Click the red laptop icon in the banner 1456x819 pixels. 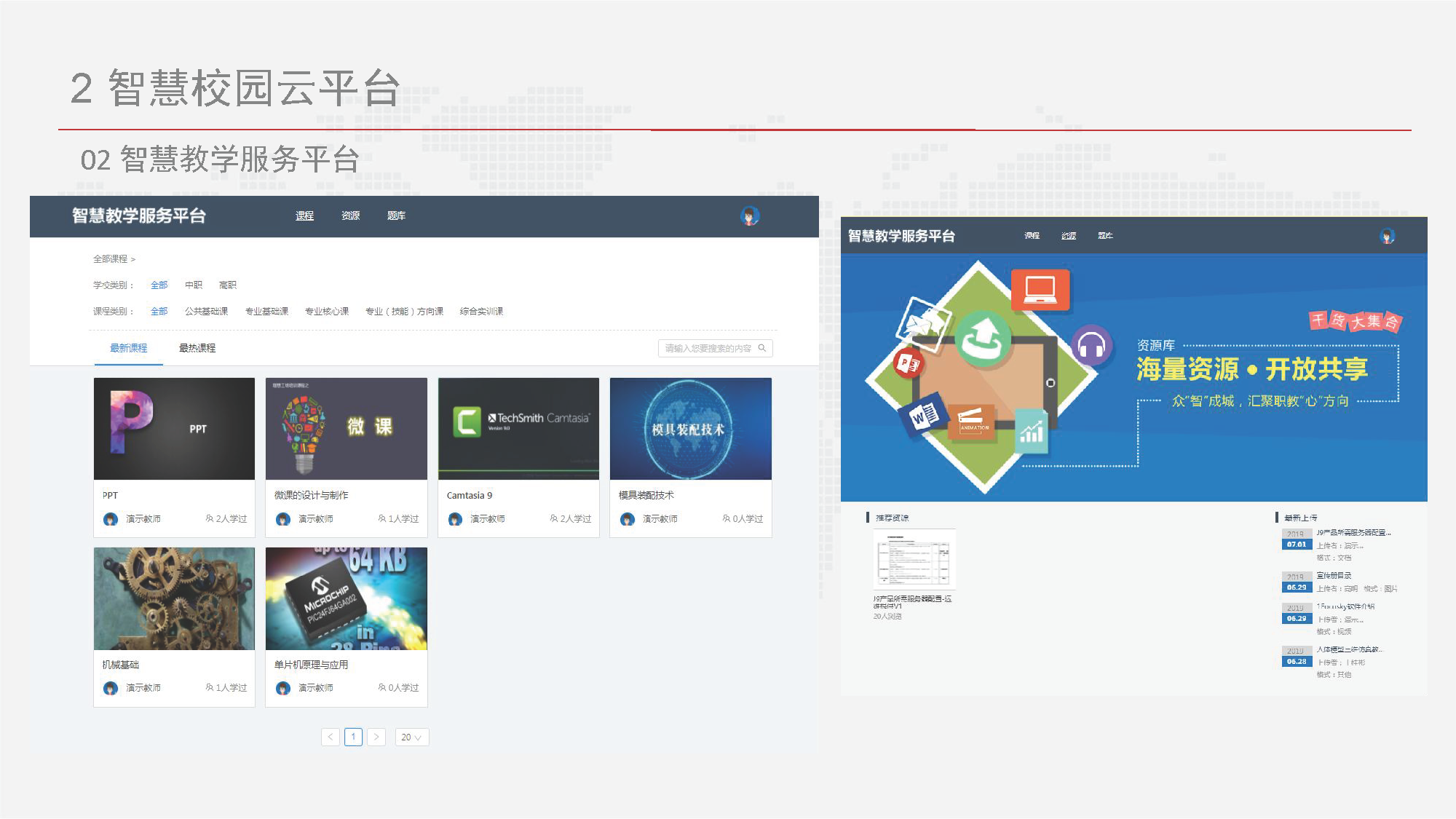point(1040,290)
